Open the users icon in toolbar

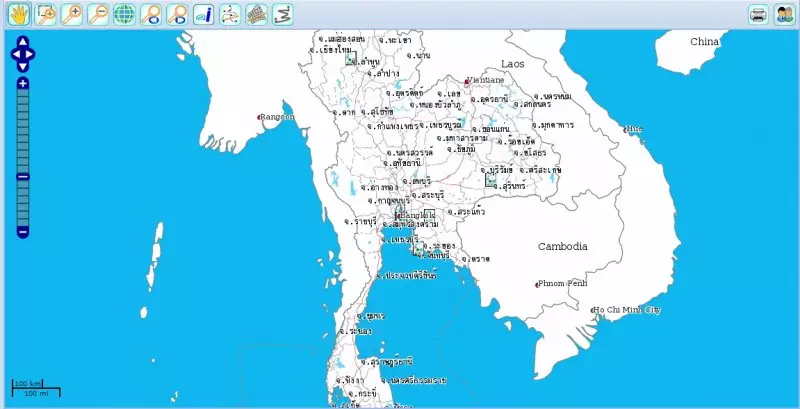click(784, 14)
